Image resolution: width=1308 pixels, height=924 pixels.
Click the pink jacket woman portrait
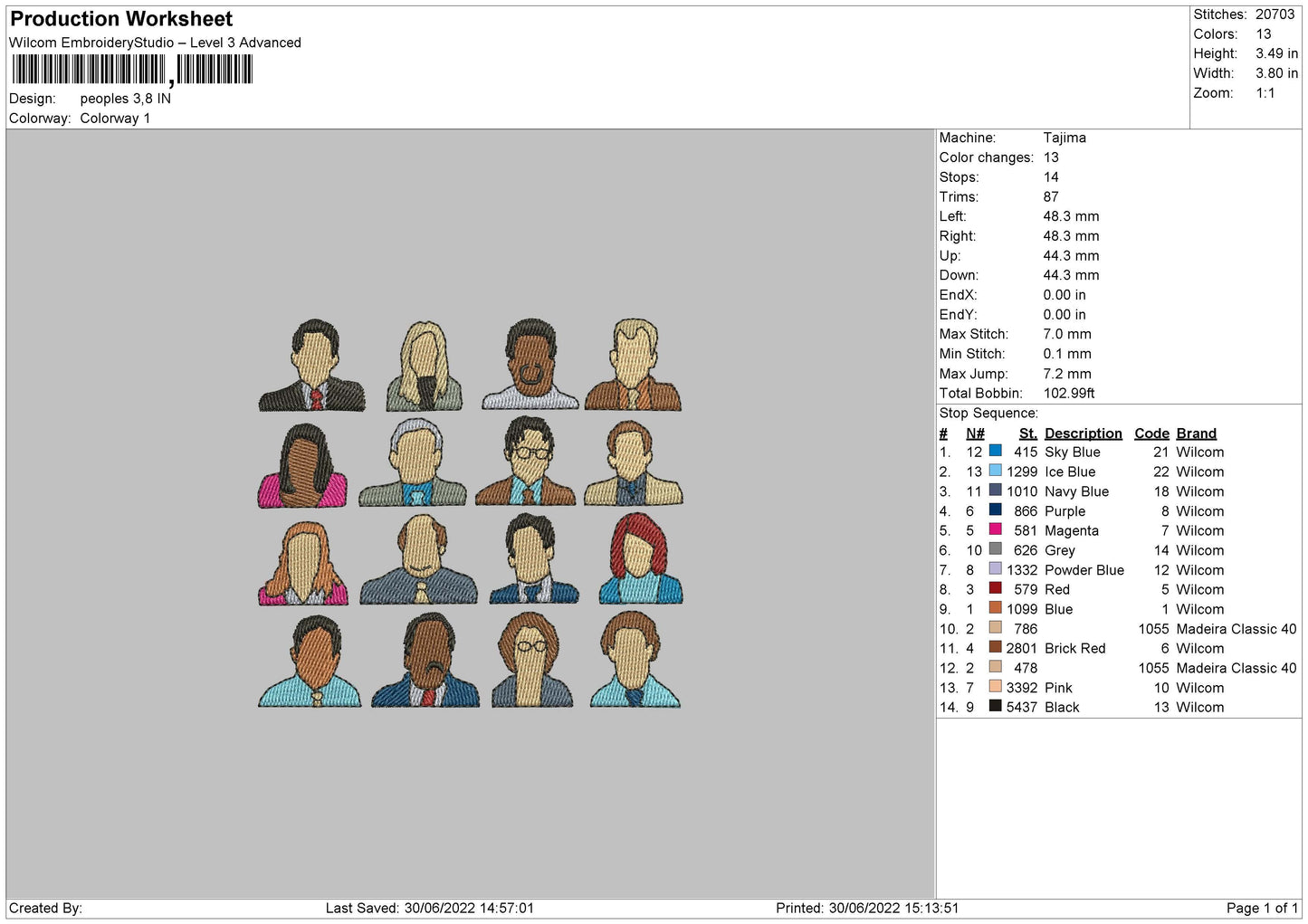pos(302,466)
